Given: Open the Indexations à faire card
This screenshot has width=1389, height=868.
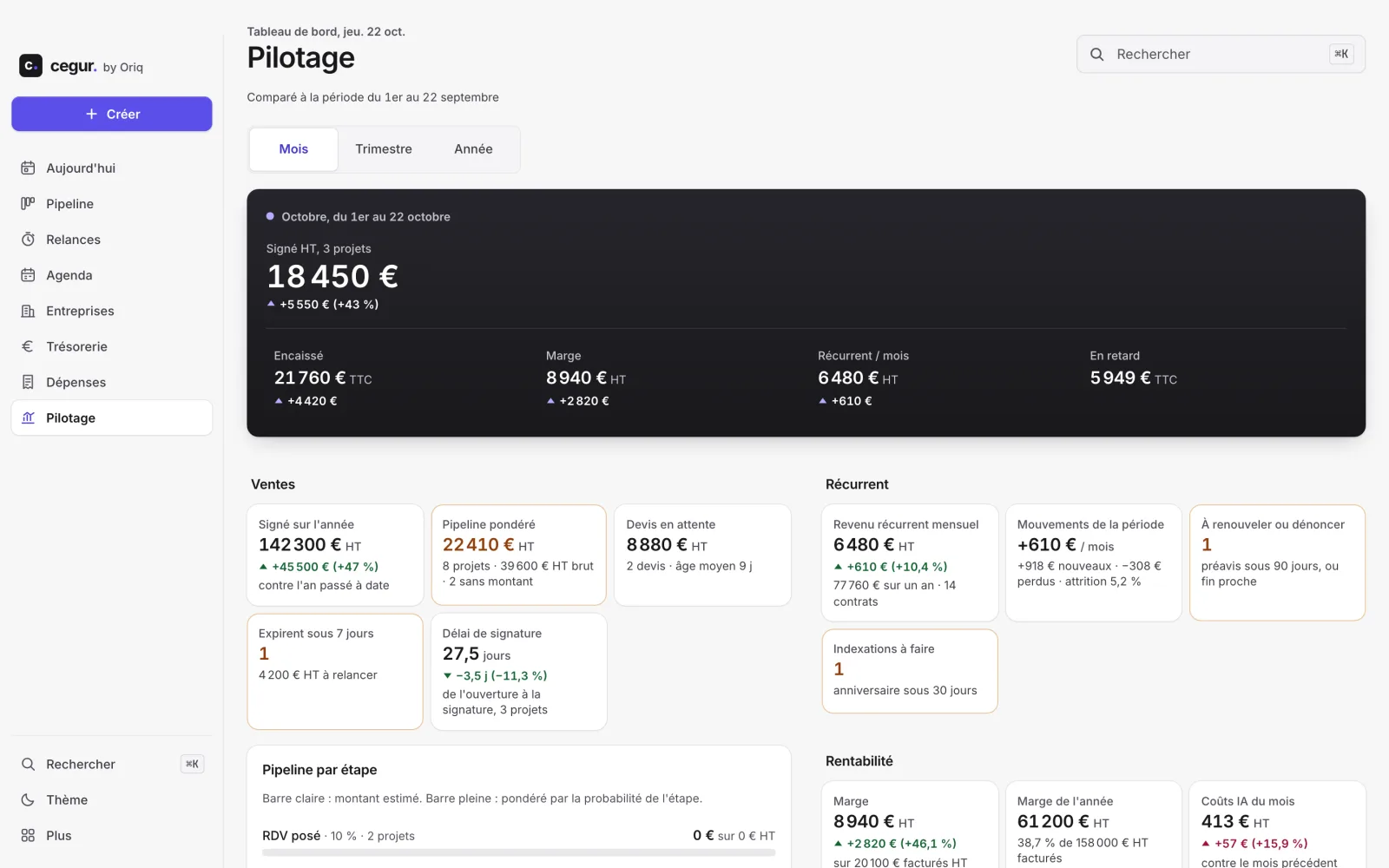Looking at the screenshot, I should [x=910, y=671].
